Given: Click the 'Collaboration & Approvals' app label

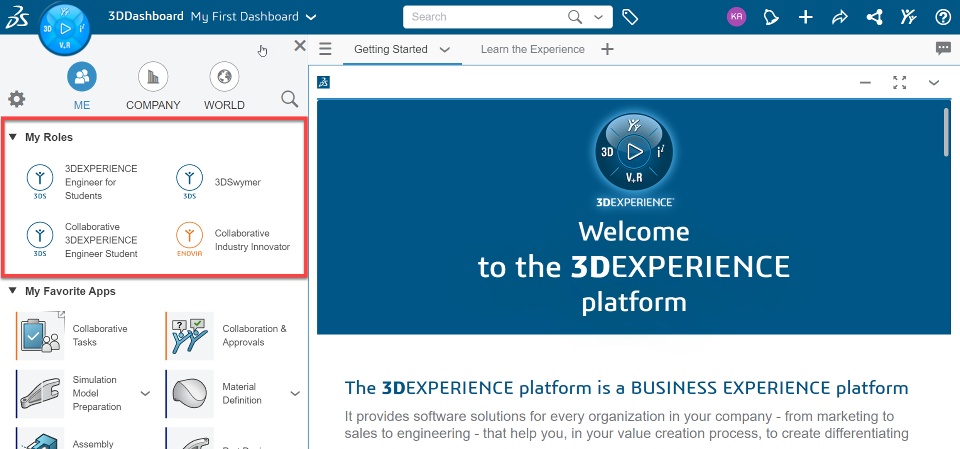Looking at the screenshot, I should click(254, 335).
